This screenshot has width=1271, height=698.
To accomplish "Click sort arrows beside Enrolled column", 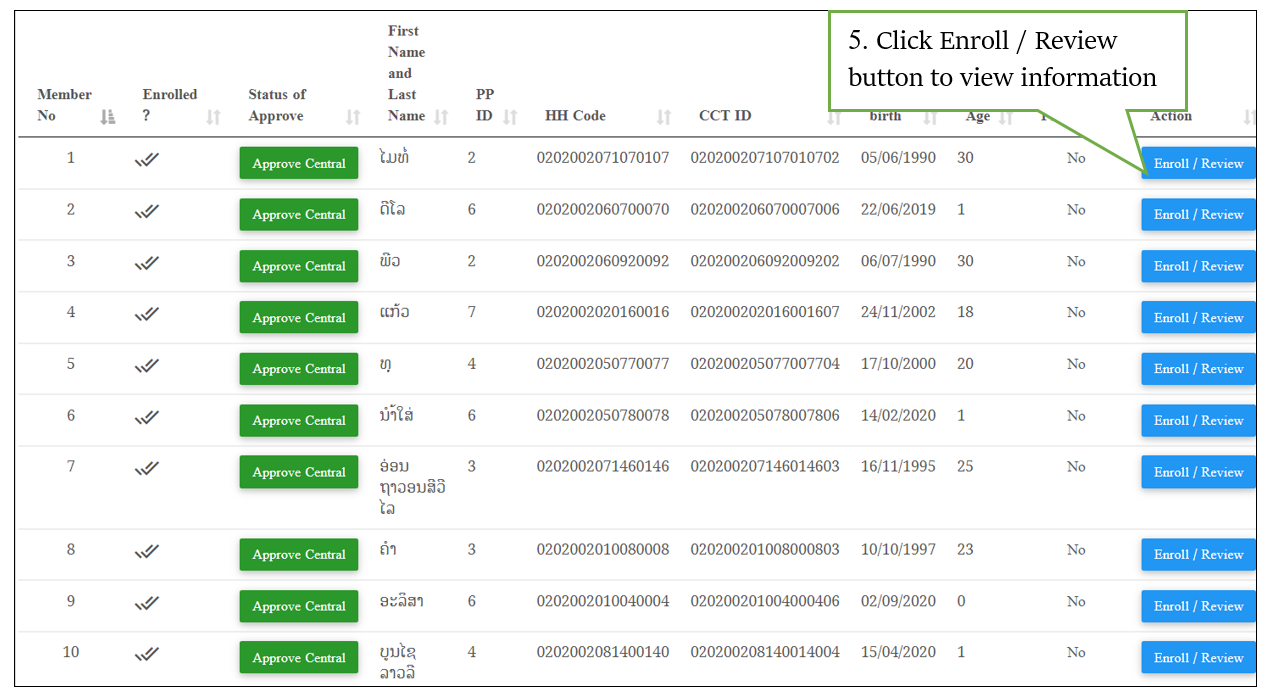I will point(213,117).
